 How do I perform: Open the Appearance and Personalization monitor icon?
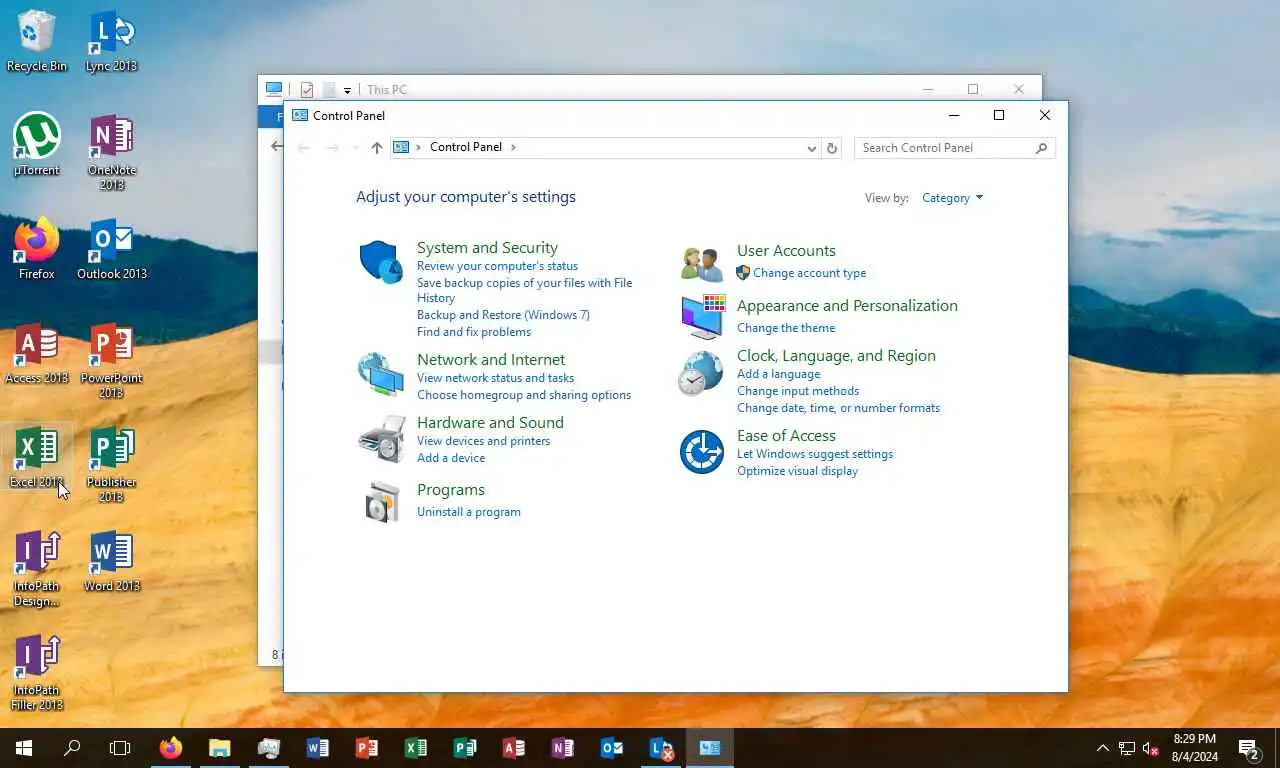701,317
